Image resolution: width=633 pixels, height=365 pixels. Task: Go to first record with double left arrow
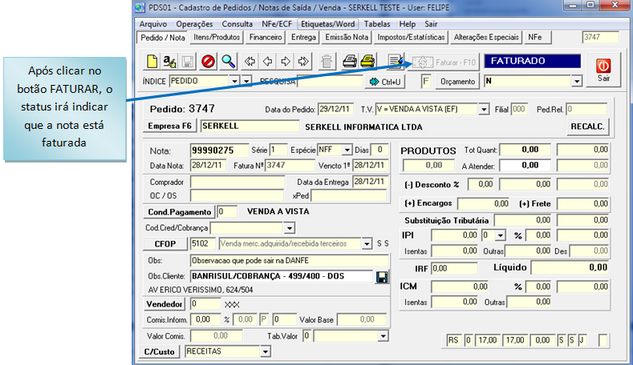coord(250,61)
